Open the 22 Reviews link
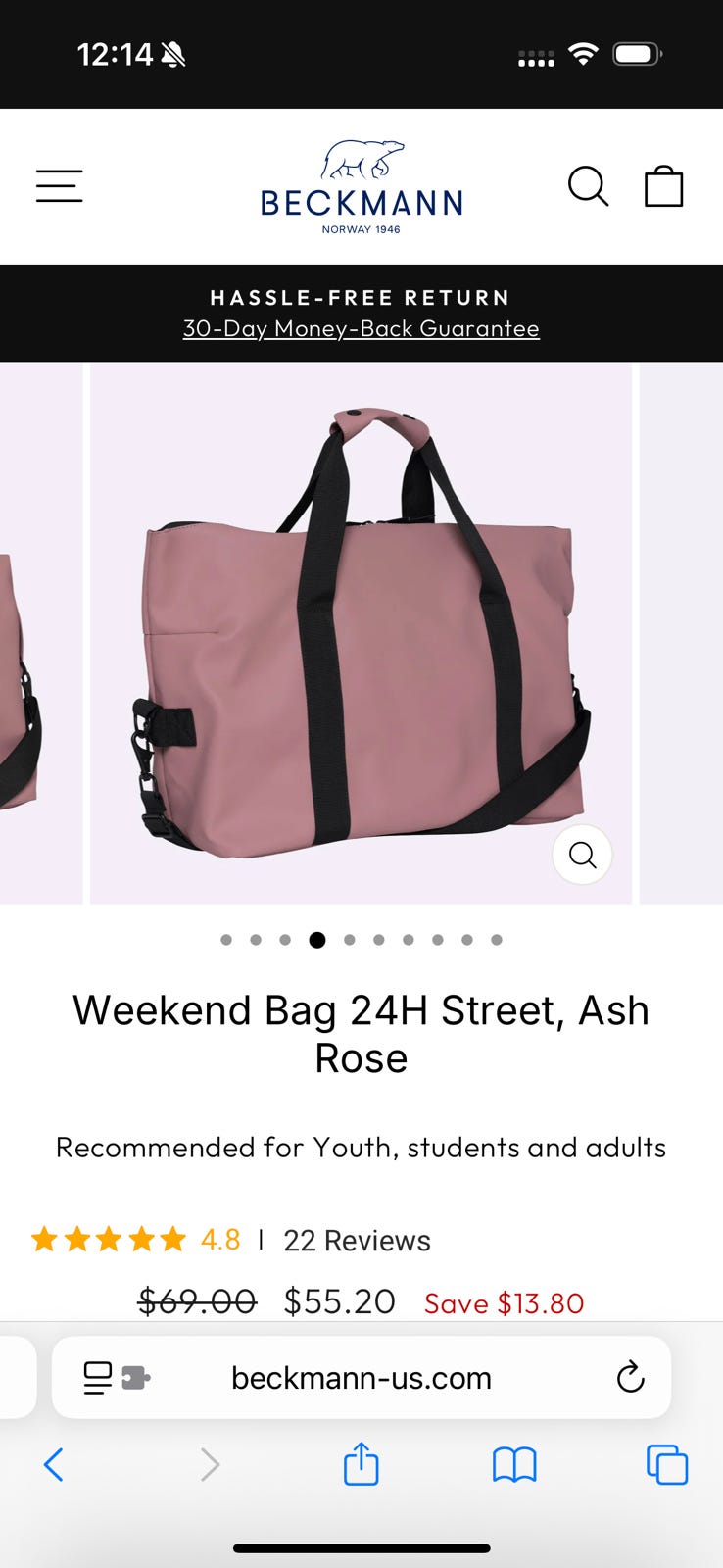The width and height of the screenshot is (723, 1568). (357, 1241)
